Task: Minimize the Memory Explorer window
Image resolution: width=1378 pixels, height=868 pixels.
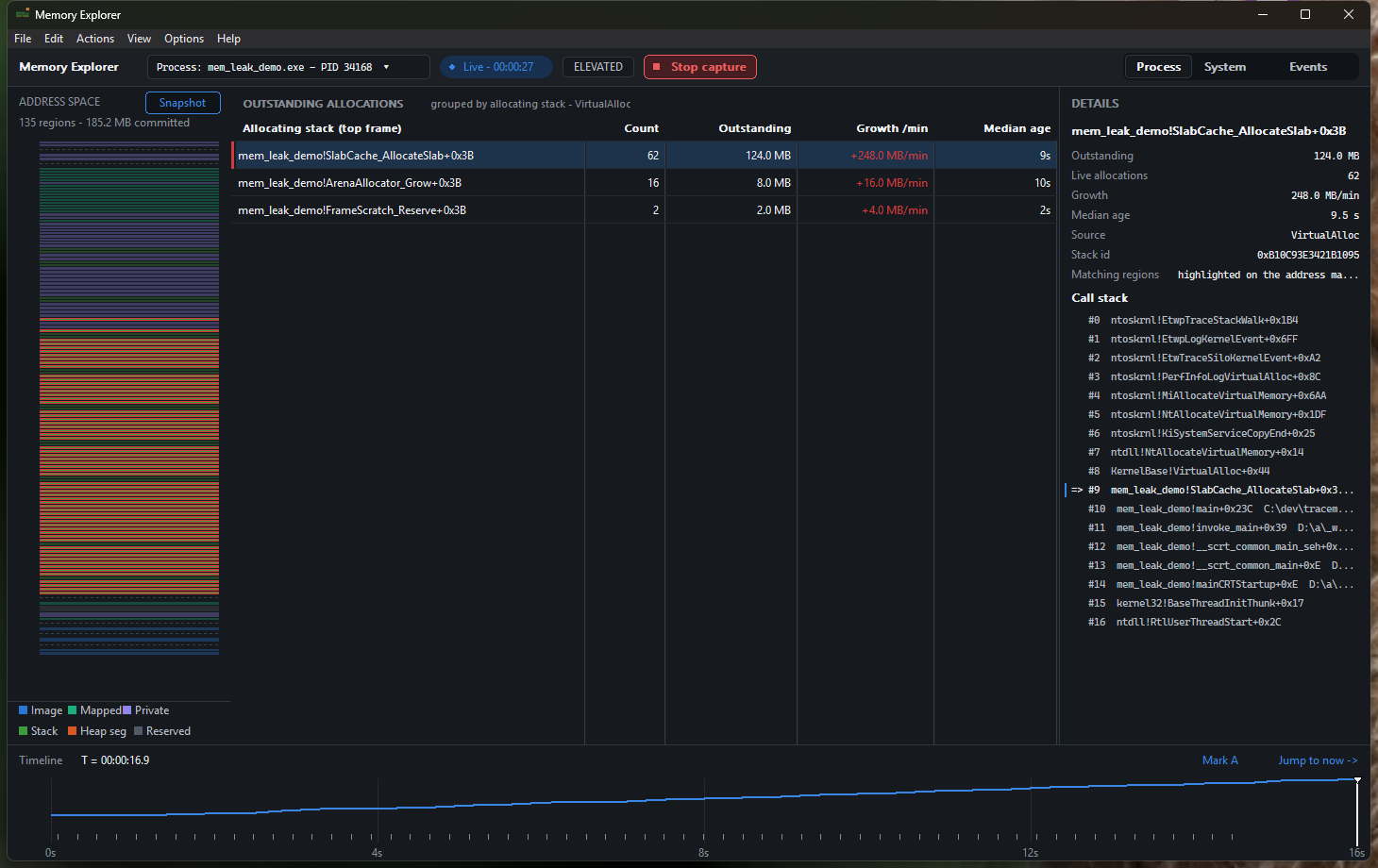Action: [1263, 14]
